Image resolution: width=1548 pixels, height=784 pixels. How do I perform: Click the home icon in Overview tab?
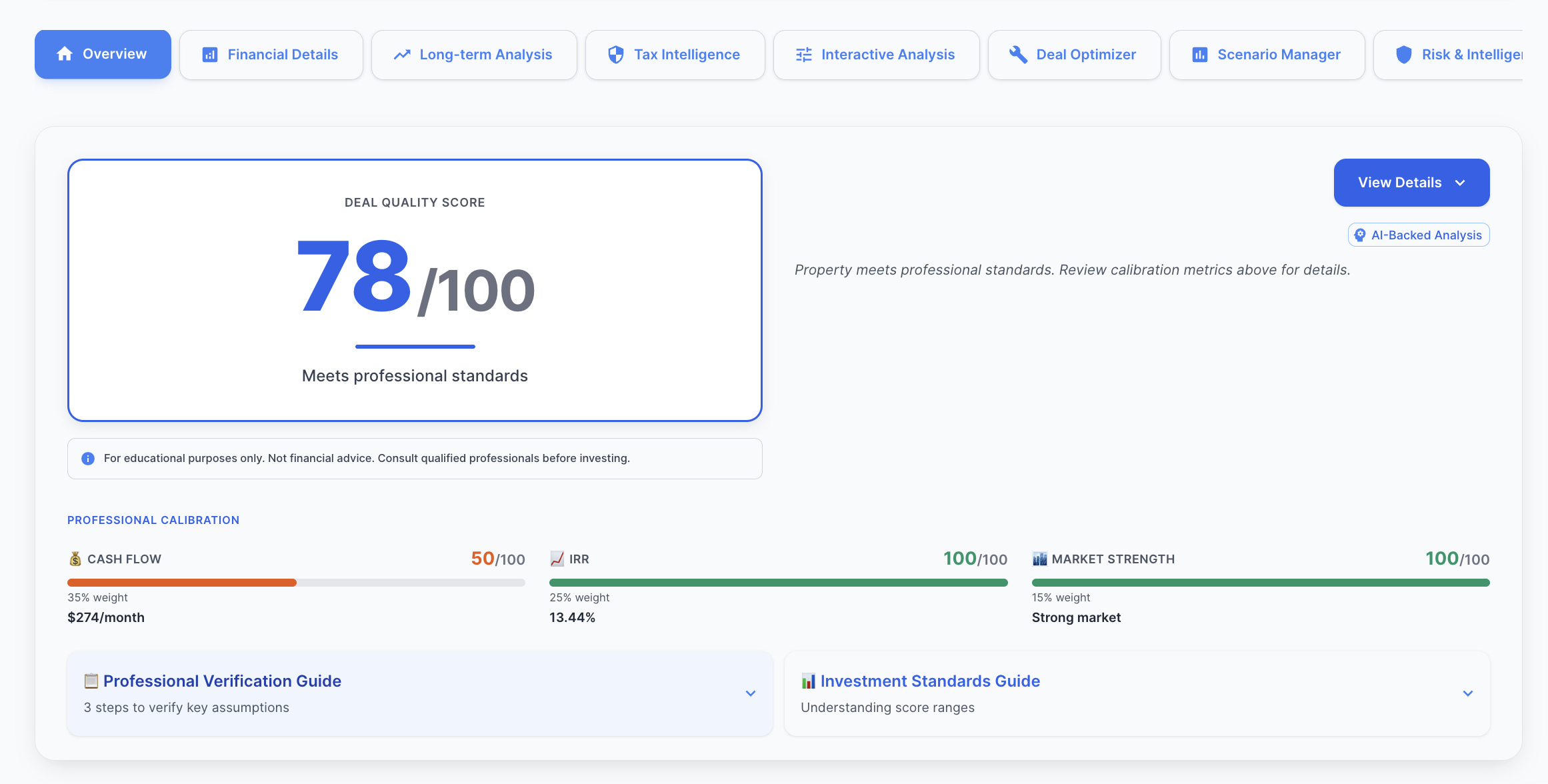[65, 54]
